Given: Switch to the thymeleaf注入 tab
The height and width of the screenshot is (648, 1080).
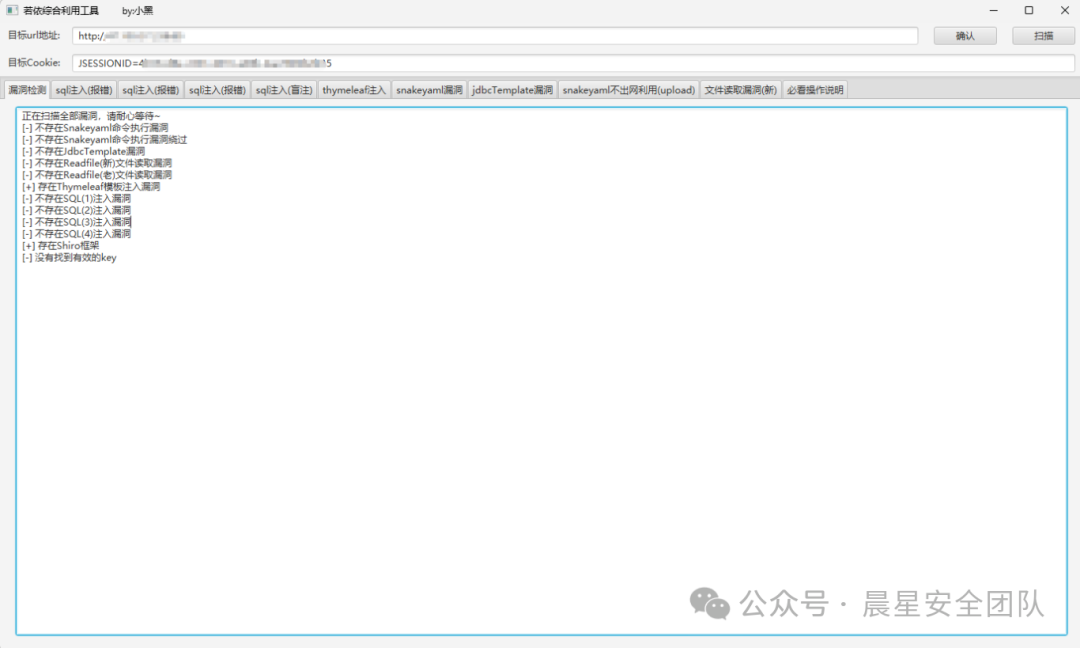Looking at the screenshot, I should tap(354, 90).
